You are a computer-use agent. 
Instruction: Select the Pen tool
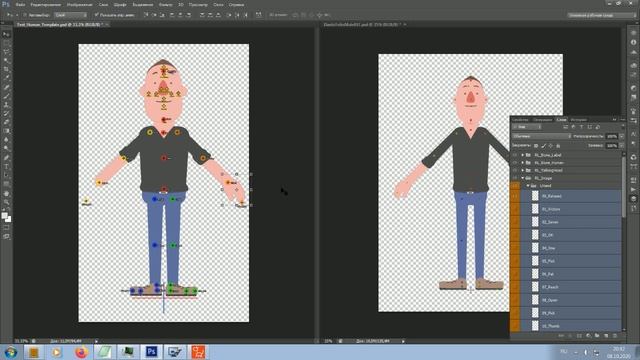(6, 158)
